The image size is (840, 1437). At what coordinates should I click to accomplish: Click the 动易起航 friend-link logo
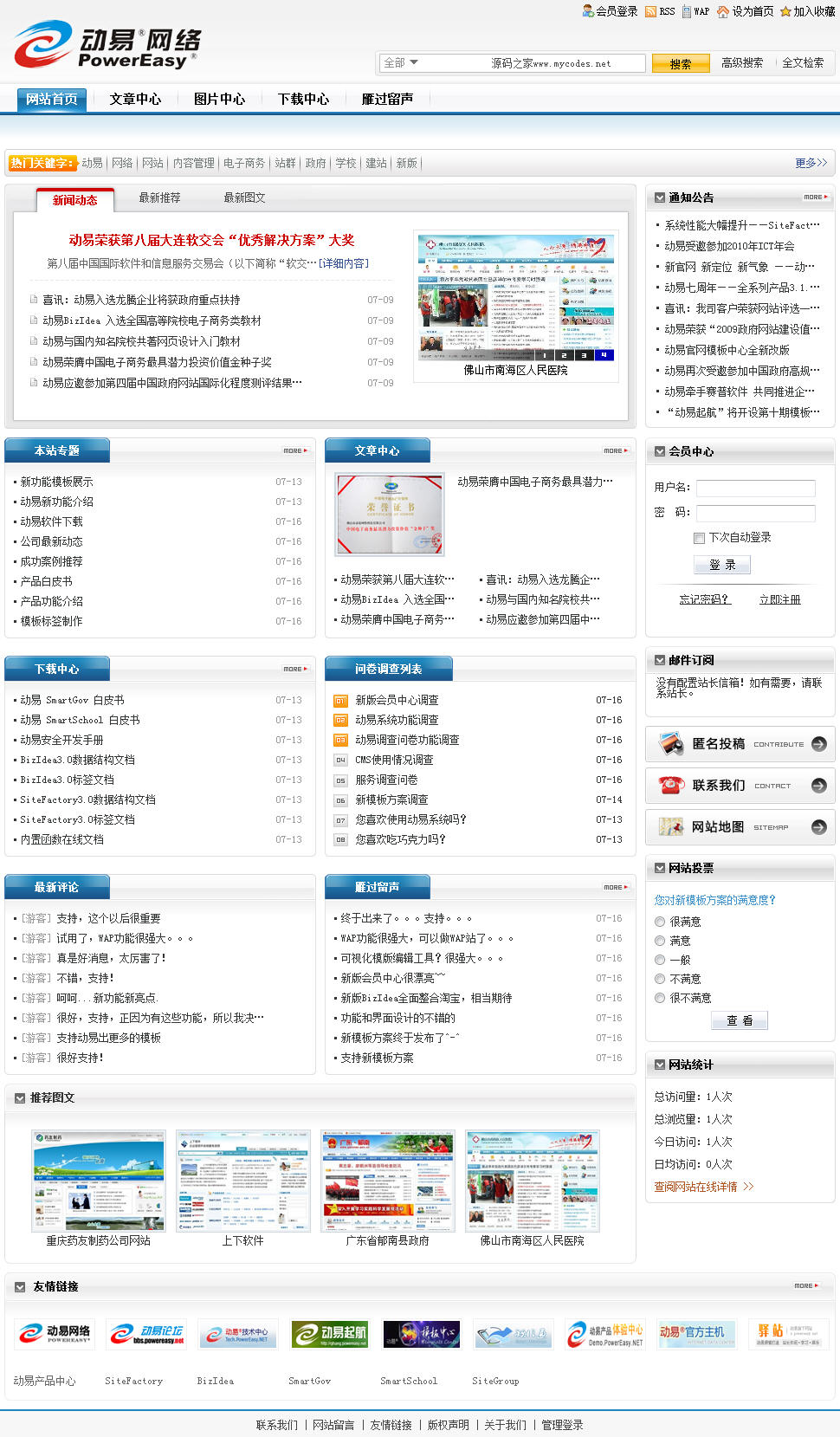(331, 1334)
